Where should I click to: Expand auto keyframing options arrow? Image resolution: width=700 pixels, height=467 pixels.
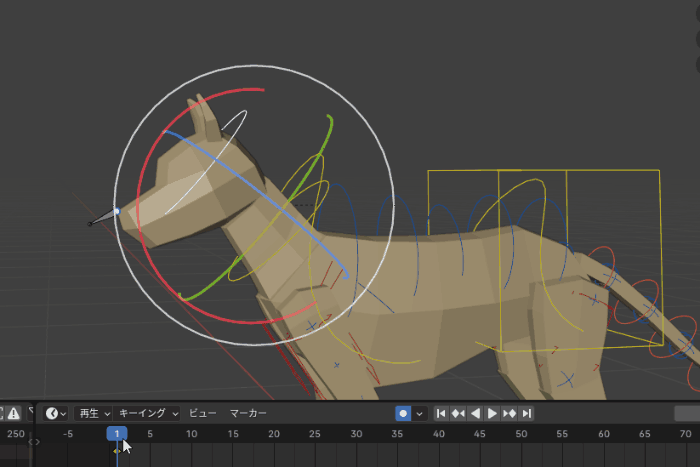419,413
